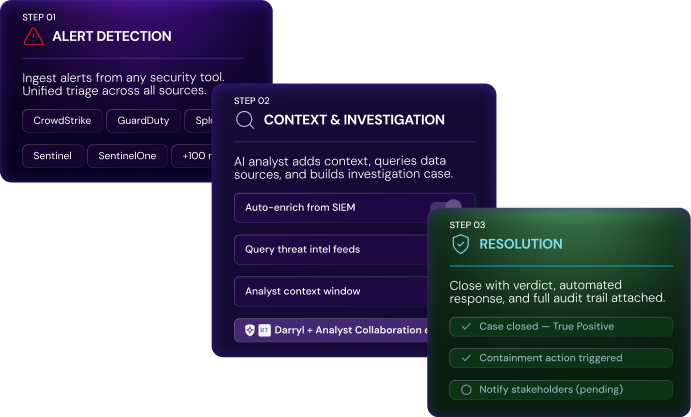Click the shield icon beside Darryl
The image size is (691, 417).
coord(250,330)
